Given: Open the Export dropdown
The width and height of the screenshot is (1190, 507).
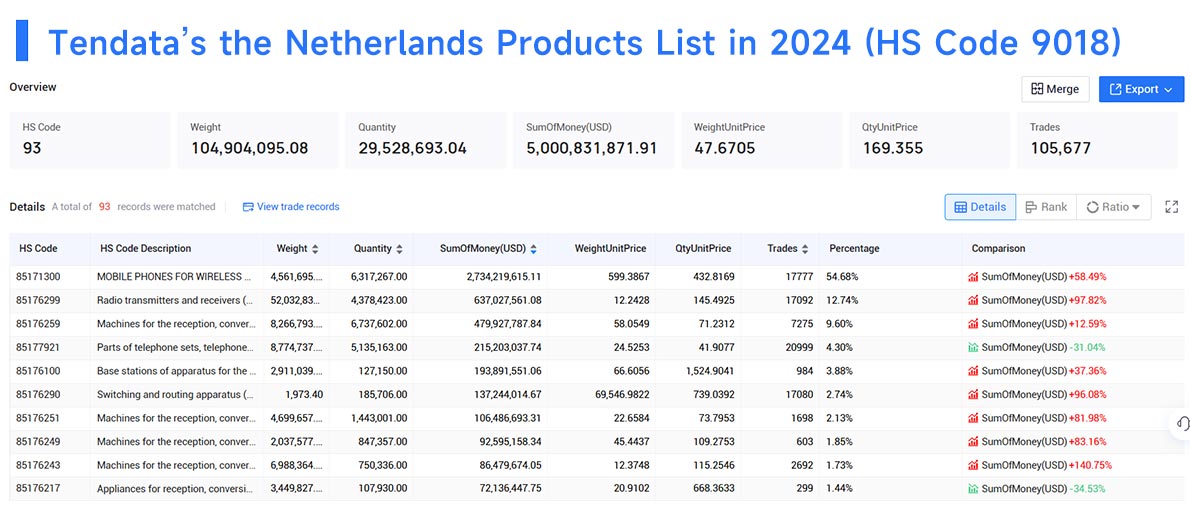Looking at the screenshot, I should [1141, 90].
